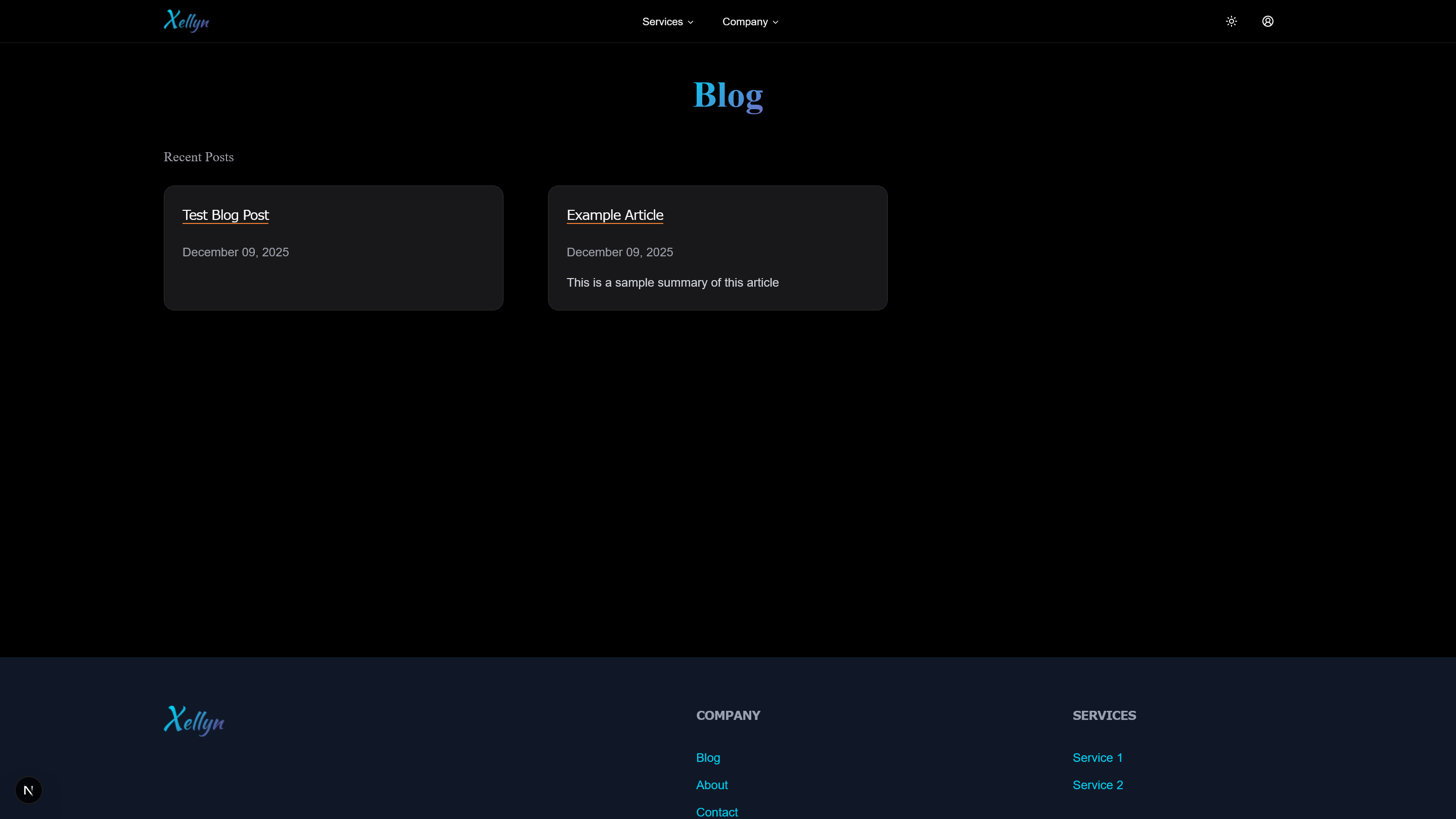Image resolution: width=1456 pixels, height=819 pixels.
Task: Toggle the light/dark theme sun icon
Action: tap(1232, 21)
